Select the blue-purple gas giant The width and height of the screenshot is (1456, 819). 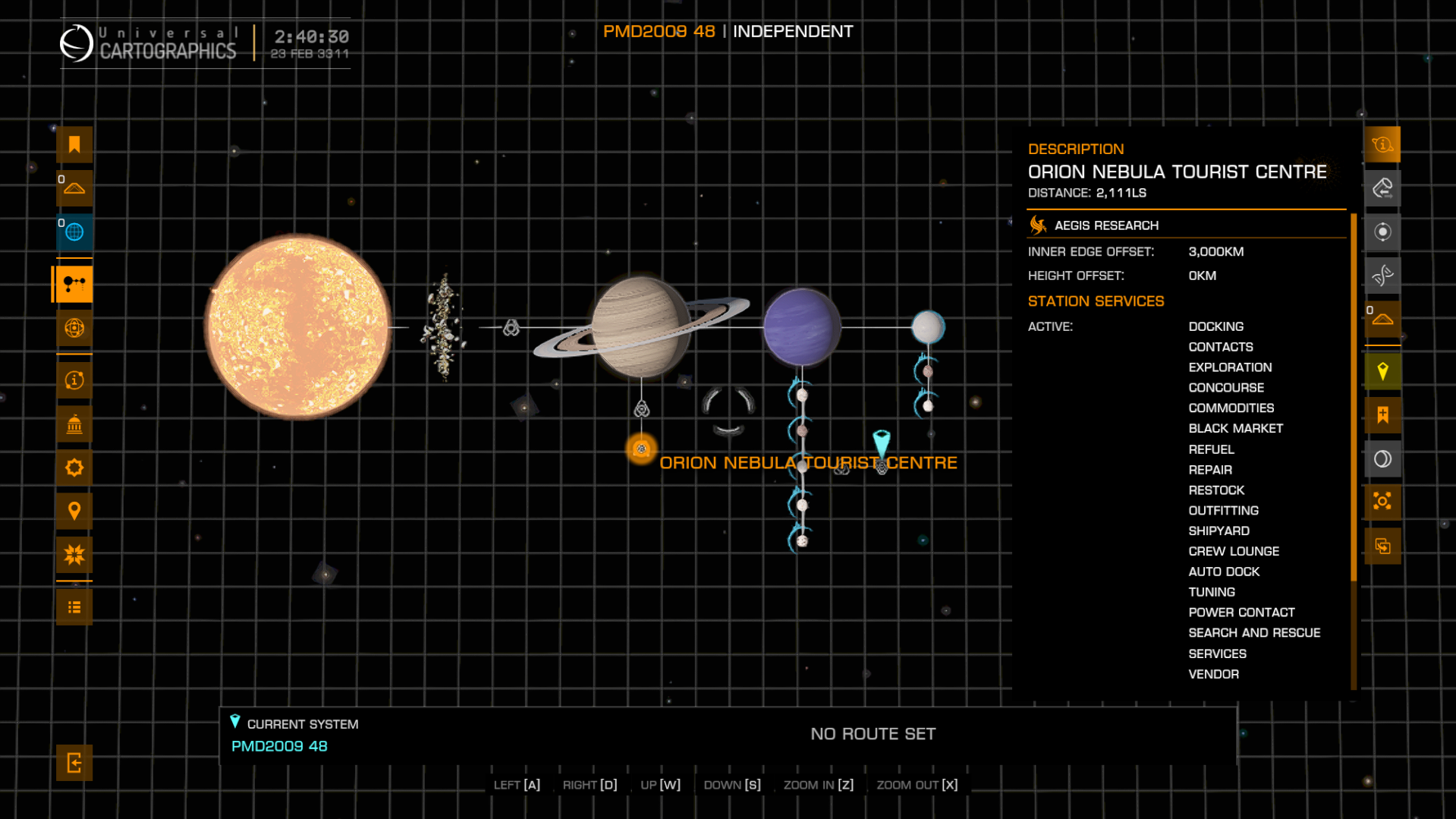802,327
